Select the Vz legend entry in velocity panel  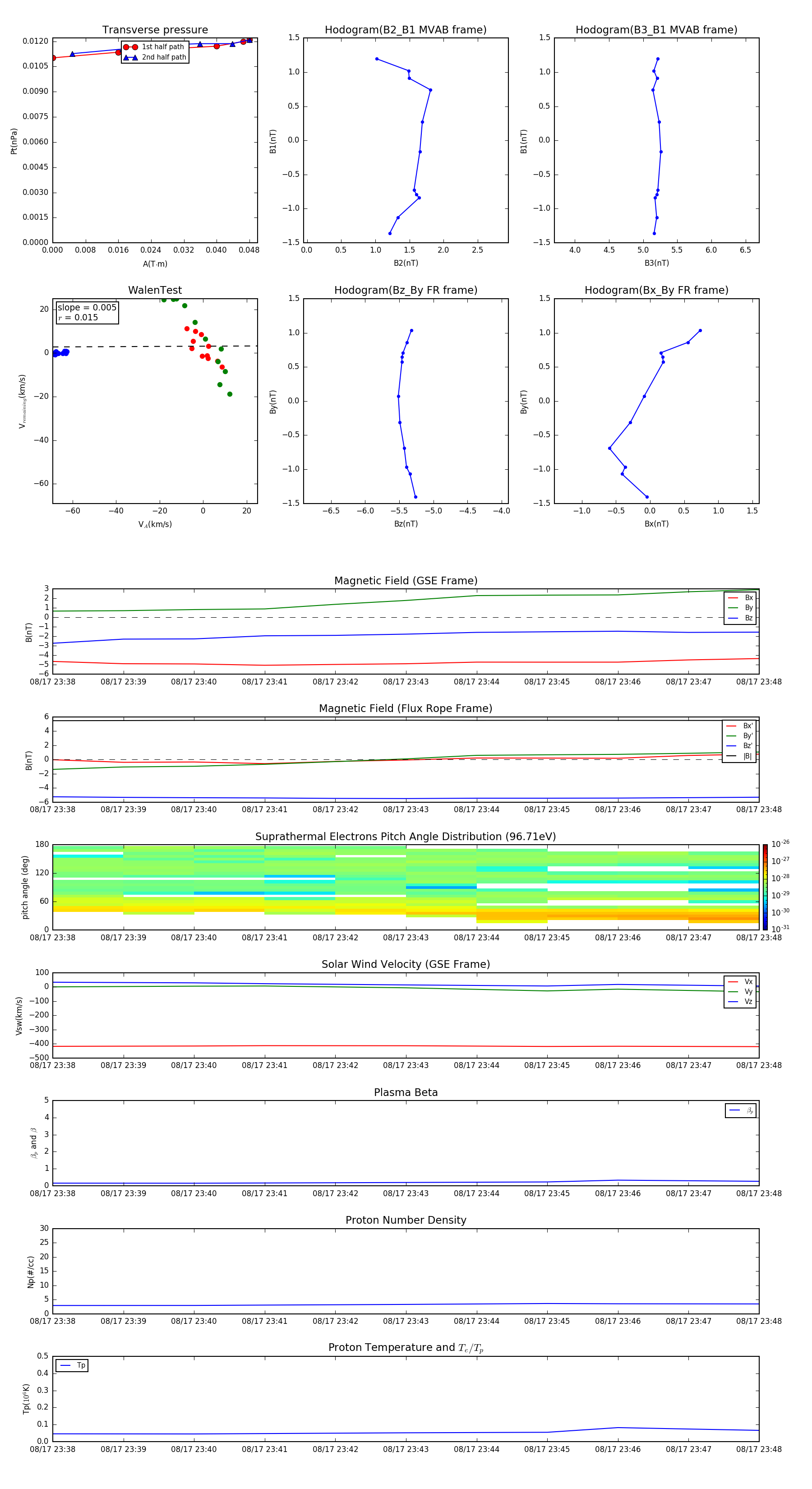pyautogui.click(x=740, y=1002)
